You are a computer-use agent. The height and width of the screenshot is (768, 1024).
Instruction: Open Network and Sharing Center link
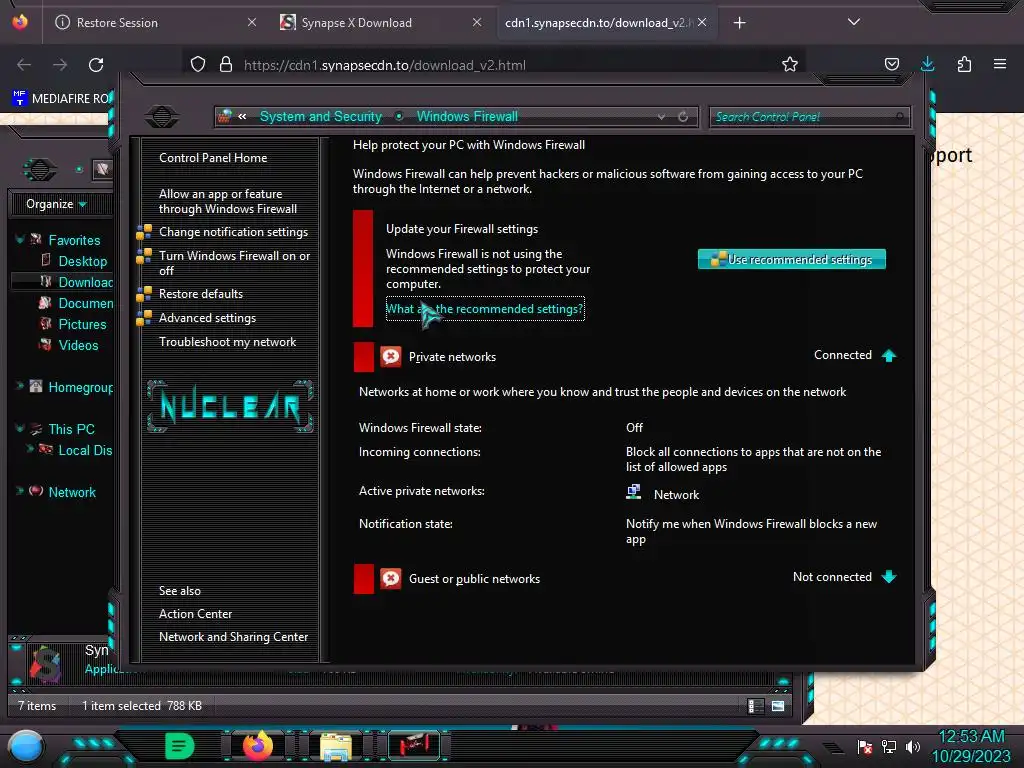[x=233, y=637]
